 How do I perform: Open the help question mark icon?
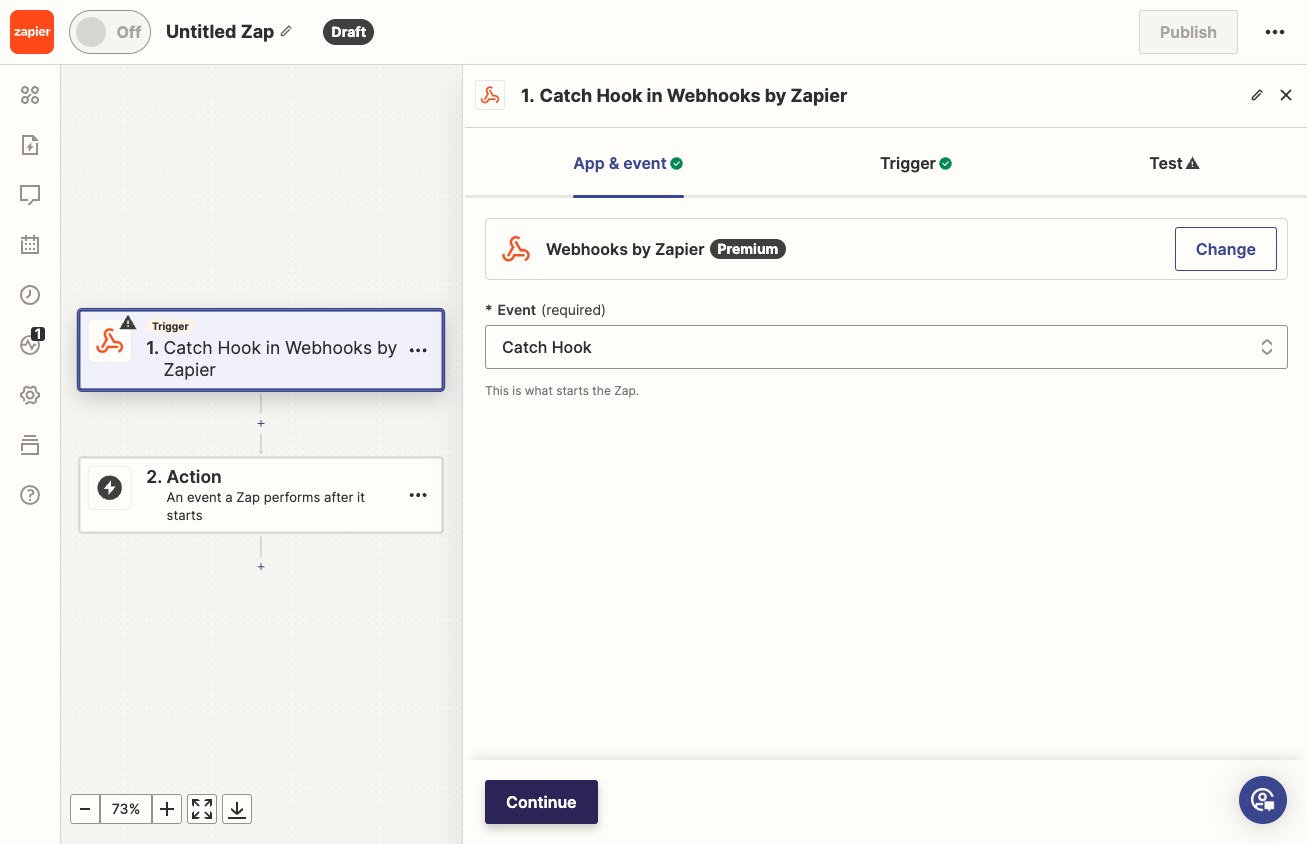point(30,495)
